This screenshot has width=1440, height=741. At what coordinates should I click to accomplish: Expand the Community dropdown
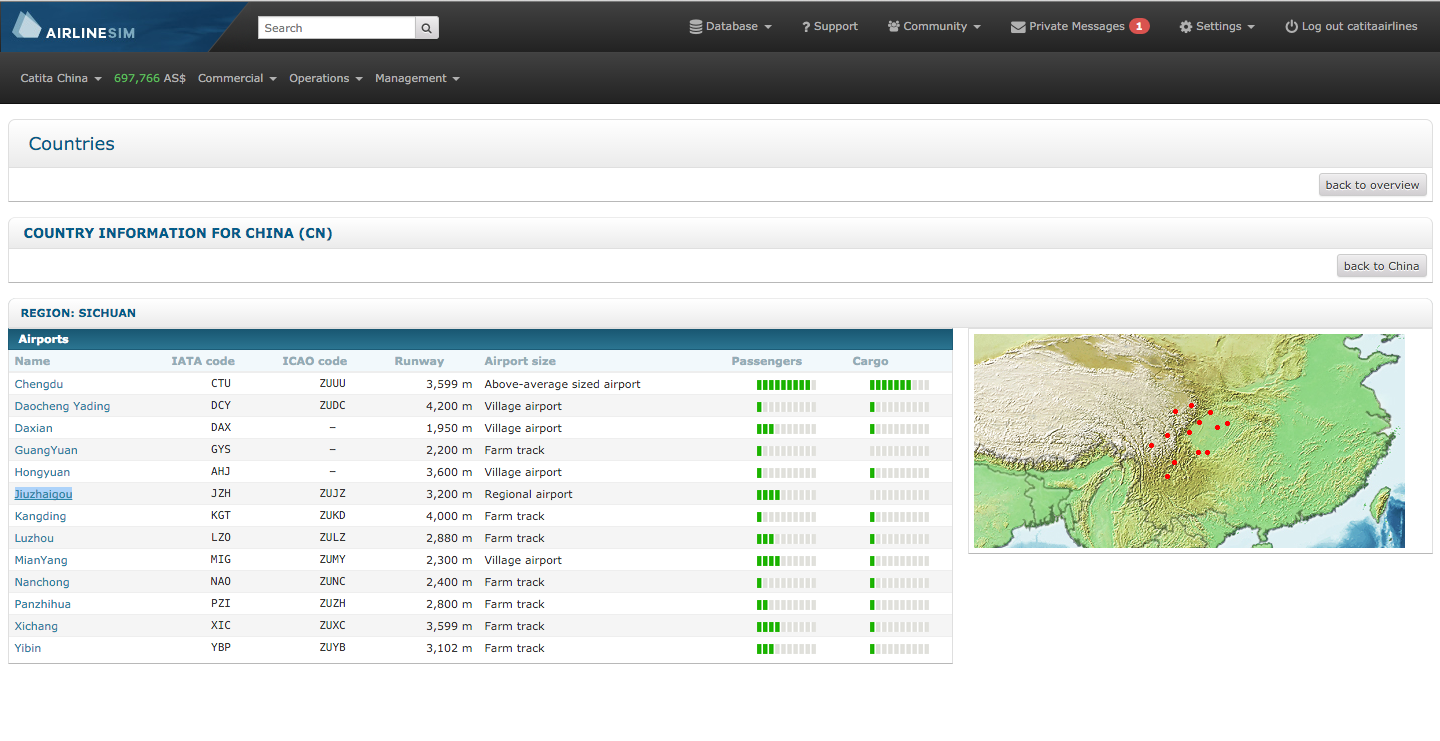[934, 27]
